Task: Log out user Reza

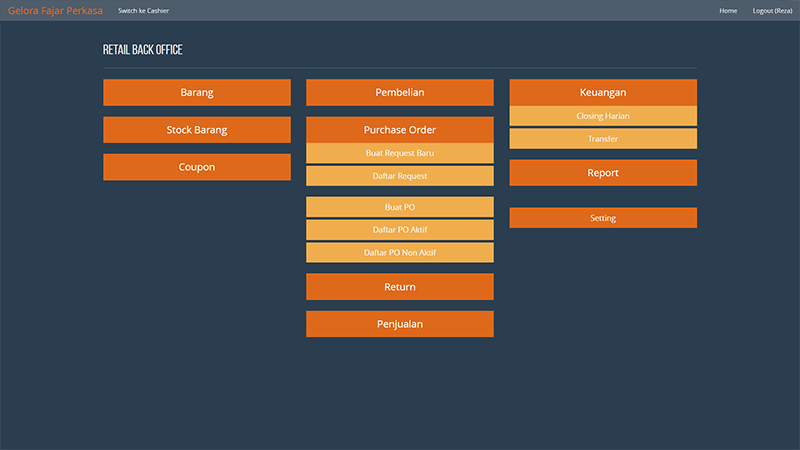Action: coord(772,10)
